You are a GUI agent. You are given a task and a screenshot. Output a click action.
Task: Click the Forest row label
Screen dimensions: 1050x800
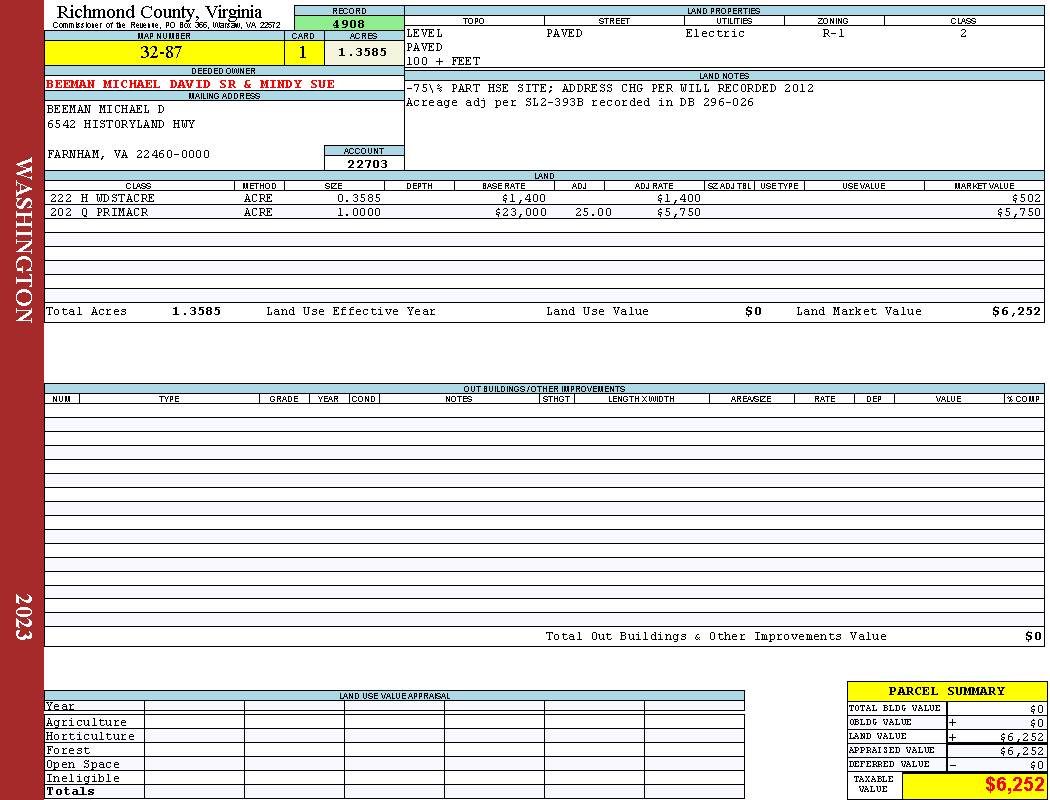68,750
